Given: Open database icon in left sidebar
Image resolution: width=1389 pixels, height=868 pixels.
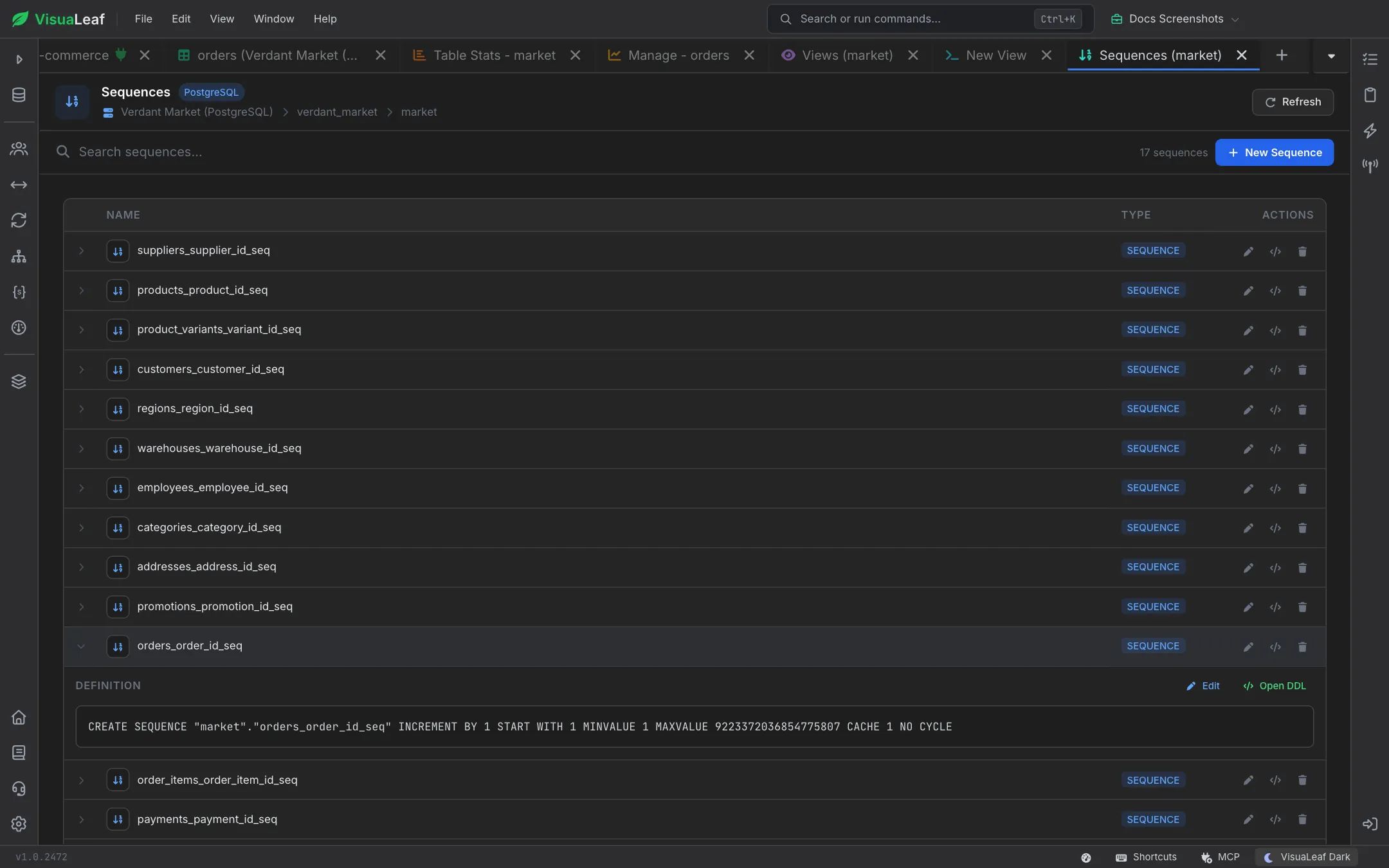Looking at the screenshot, I should pyautogui.click(x=19, y=95).
